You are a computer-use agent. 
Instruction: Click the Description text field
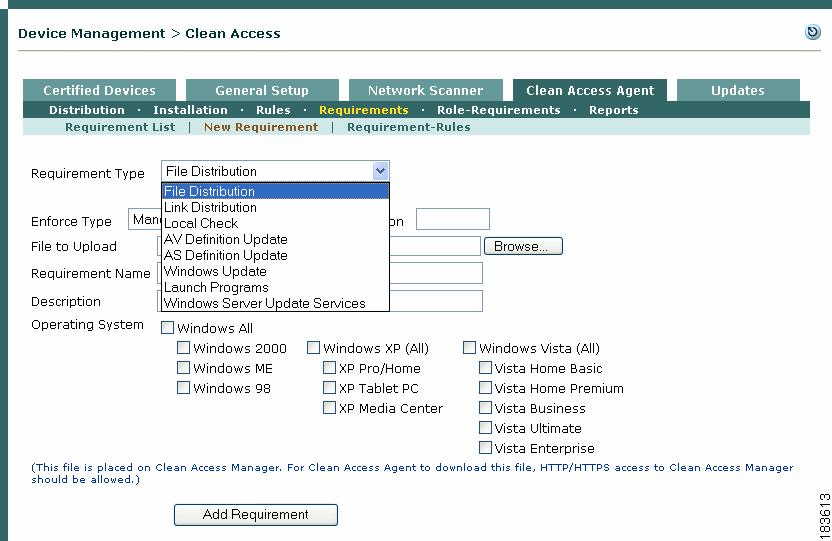click(436, 301)
